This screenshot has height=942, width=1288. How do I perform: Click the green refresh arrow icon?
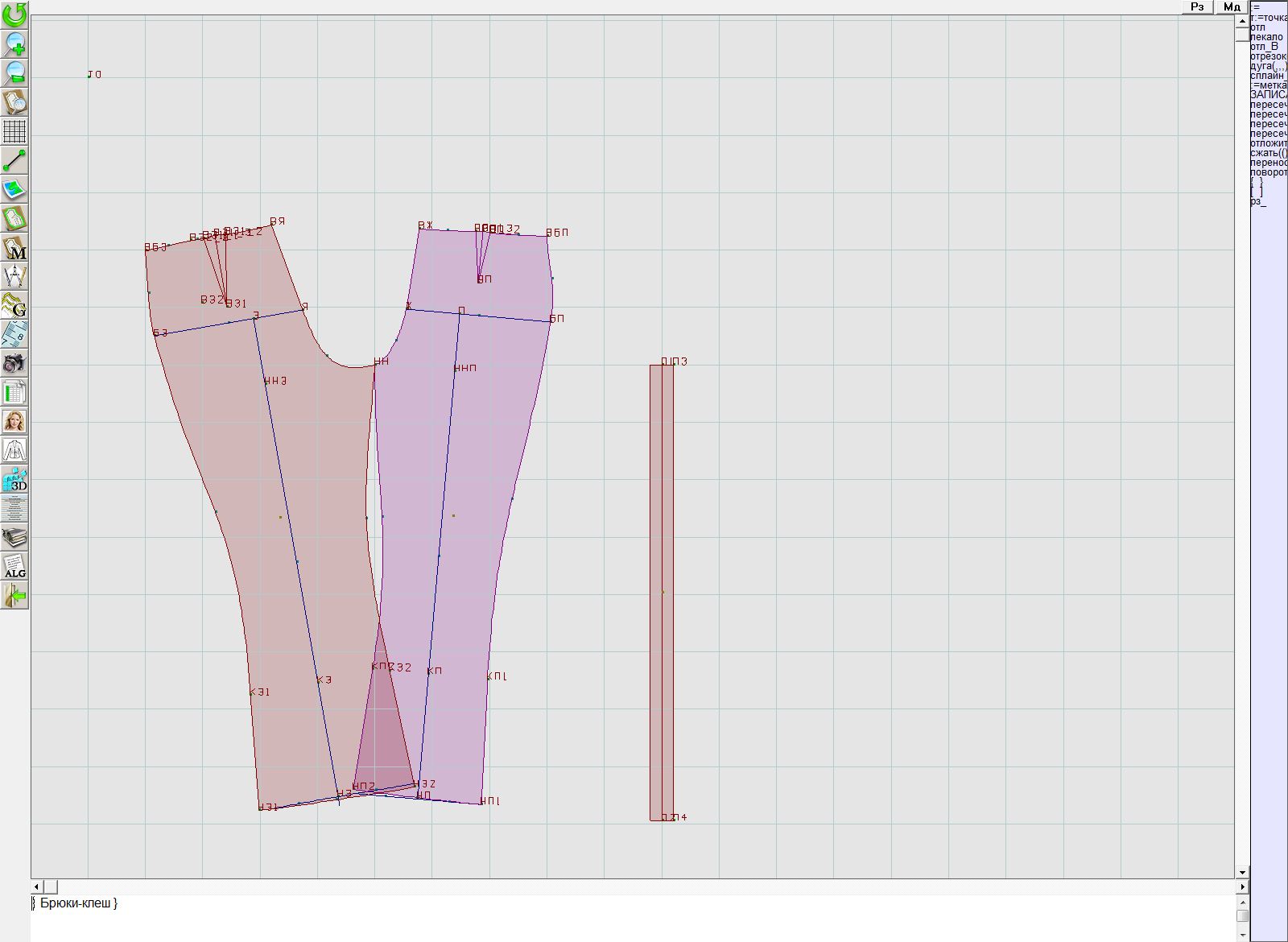coord(14,14)
